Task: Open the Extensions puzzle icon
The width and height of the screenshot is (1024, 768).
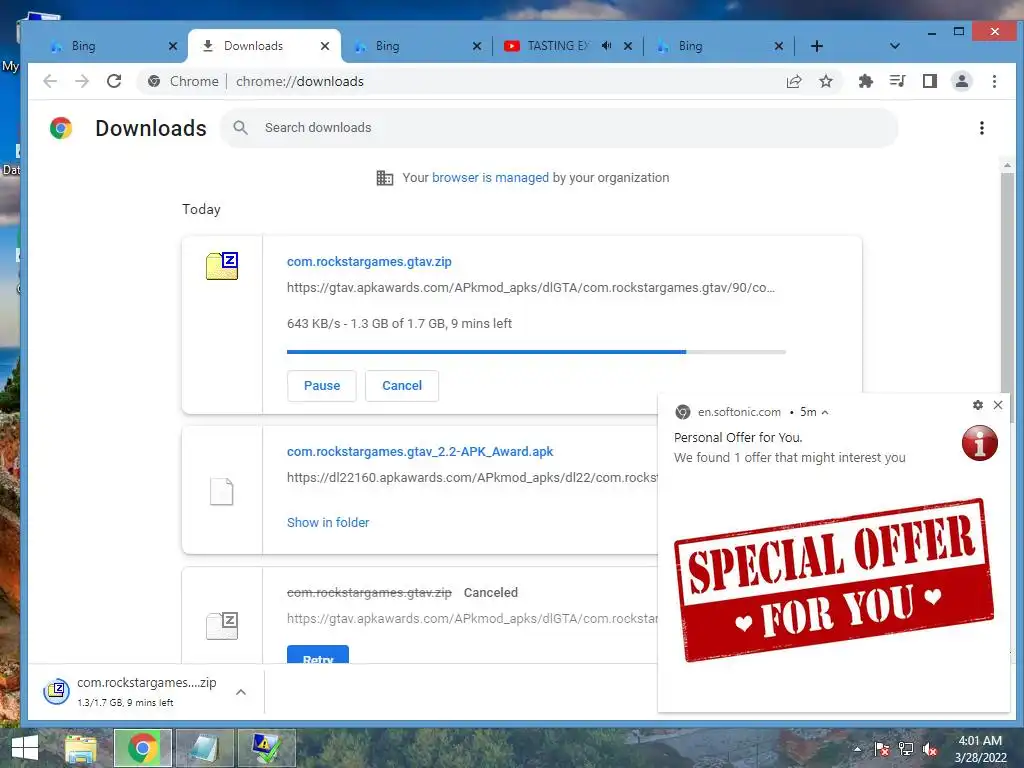Action: pyautogui.click(x=865, y=81)
